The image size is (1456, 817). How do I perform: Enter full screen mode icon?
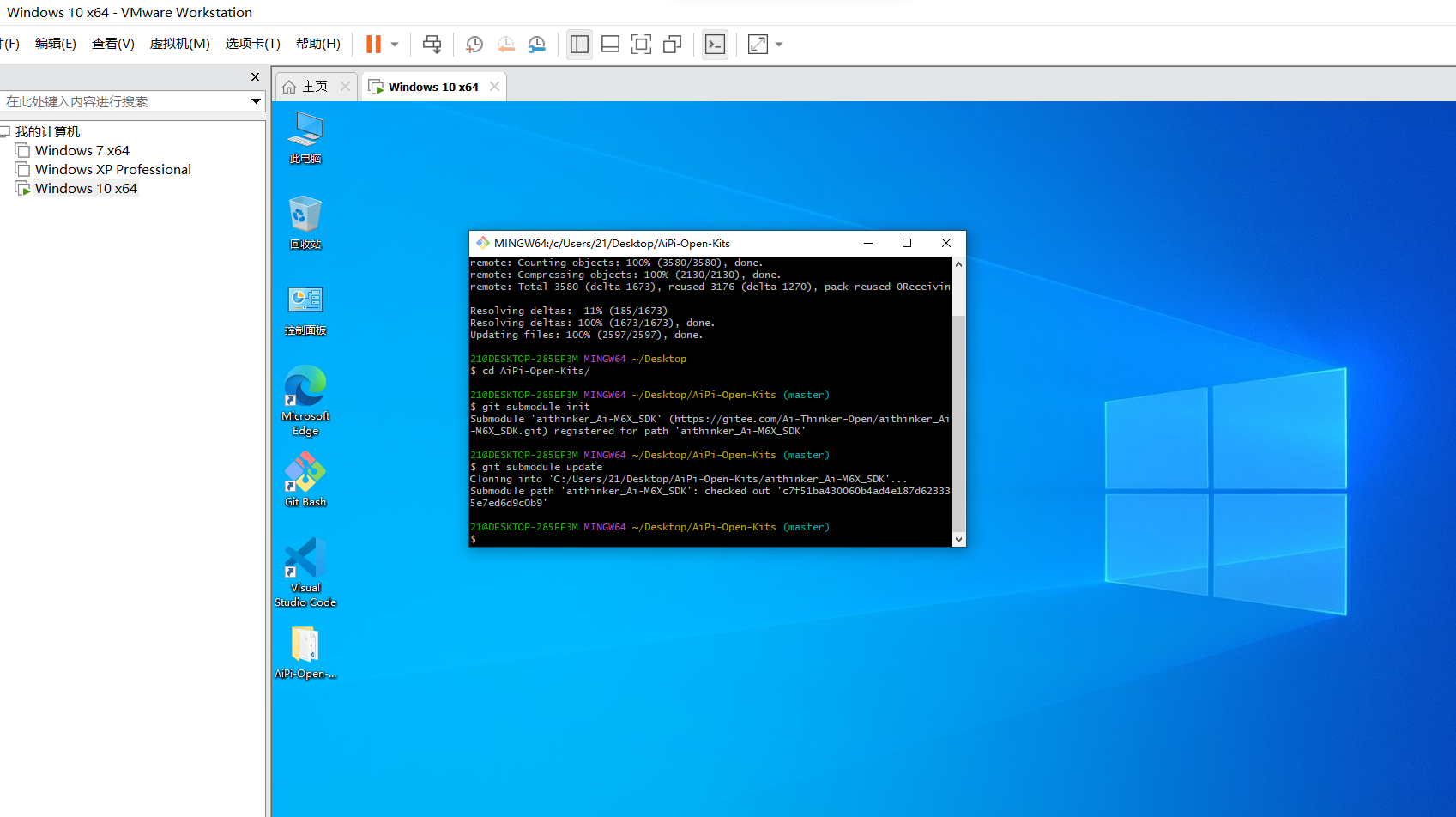642,44
